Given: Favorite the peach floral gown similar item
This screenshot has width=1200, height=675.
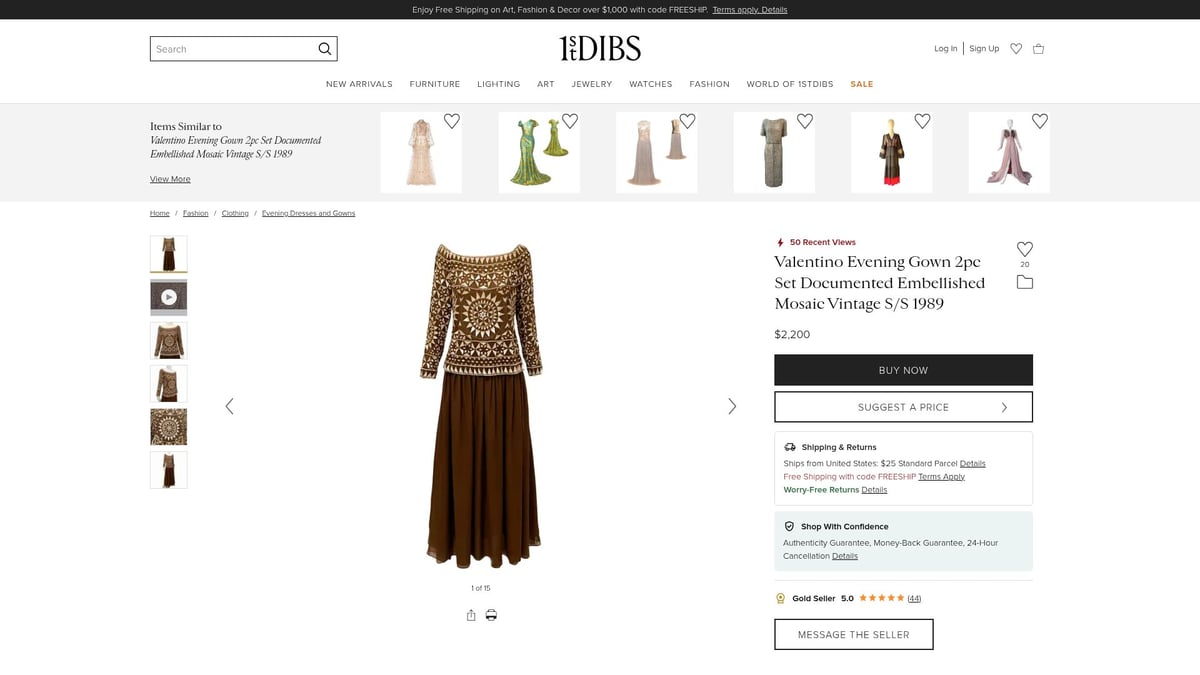Looking at the screenshot, I should coord(452,121).
